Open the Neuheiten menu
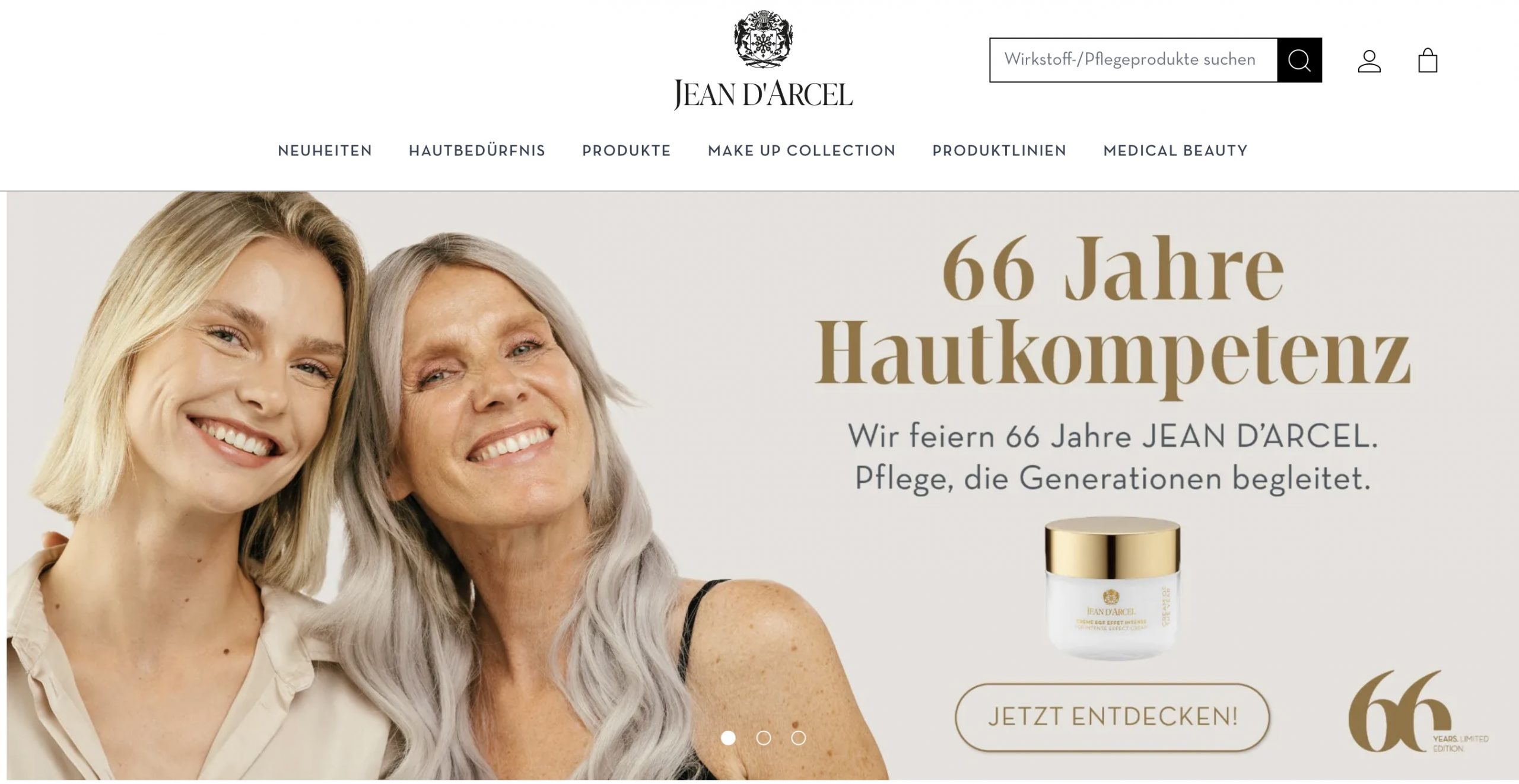 coord(325,151)
